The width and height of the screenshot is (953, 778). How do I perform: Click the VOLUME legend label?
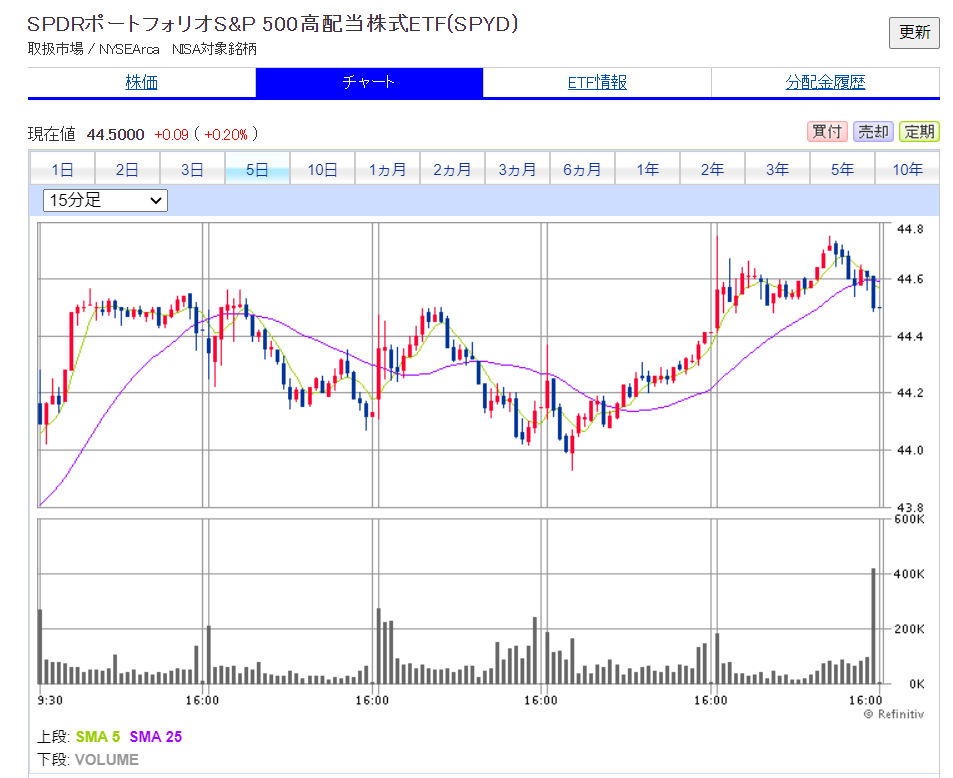pyautogui.click(x=107, y=760)
